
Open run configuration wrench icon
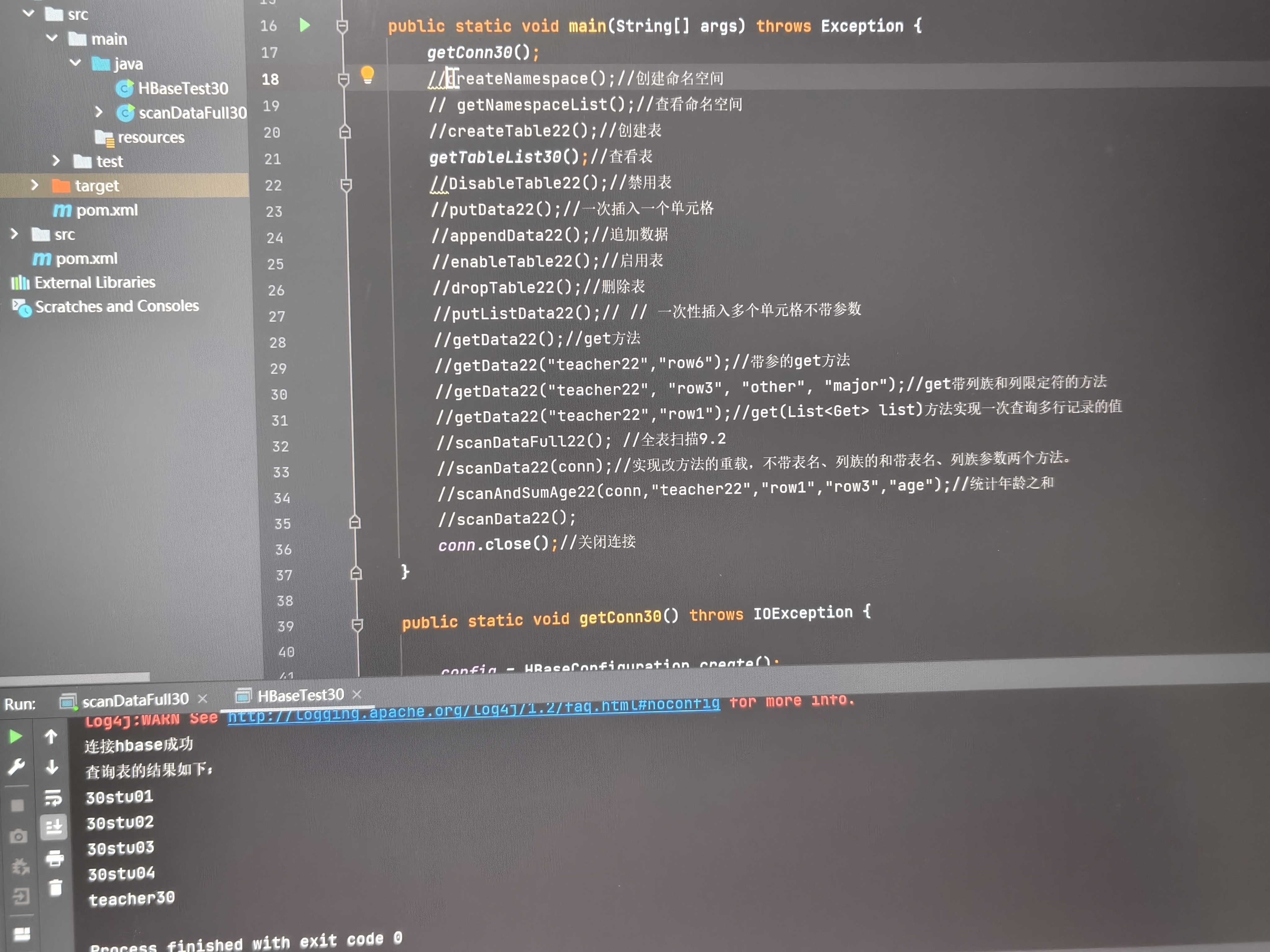[x=17, y=767]
